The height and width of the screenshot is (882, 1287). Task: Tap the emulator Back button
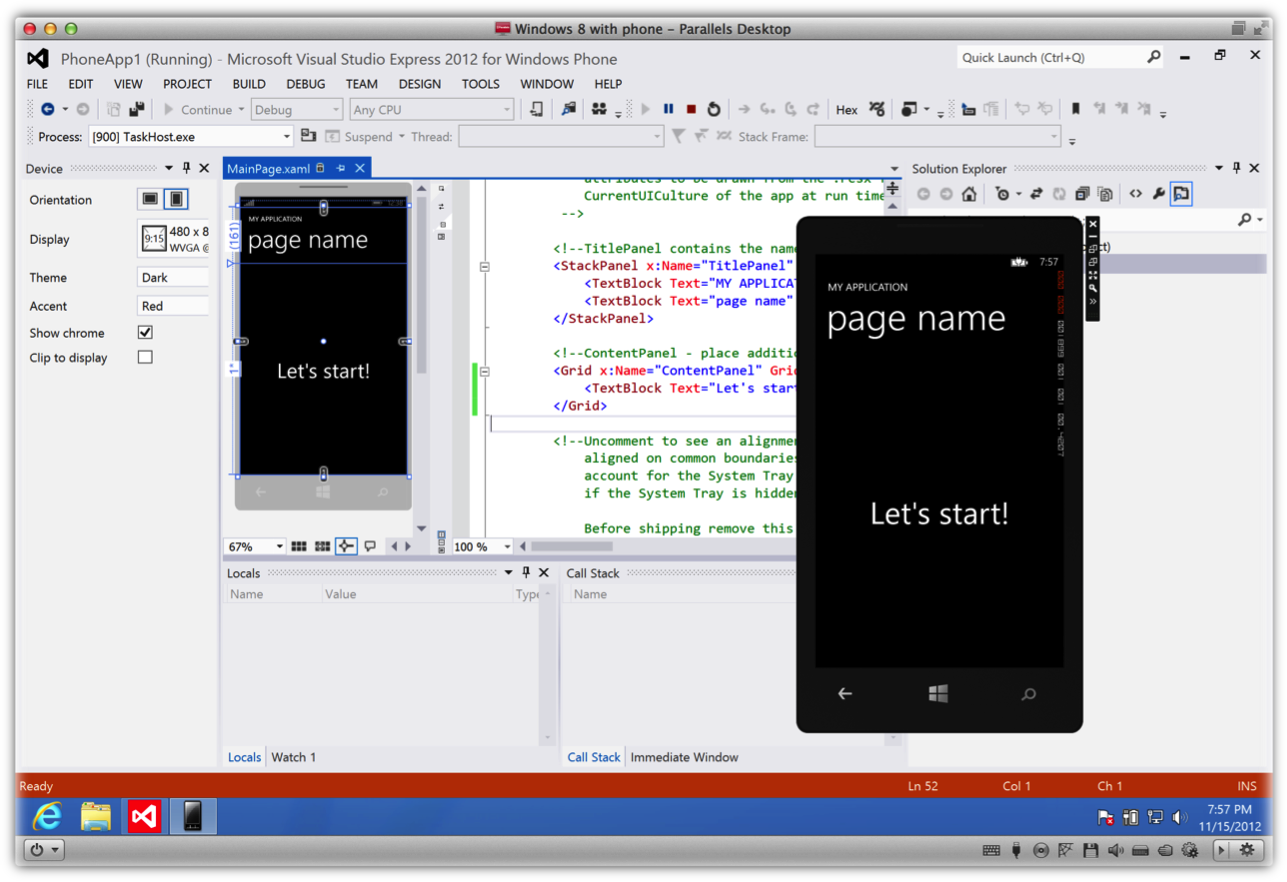click(845, 693)
